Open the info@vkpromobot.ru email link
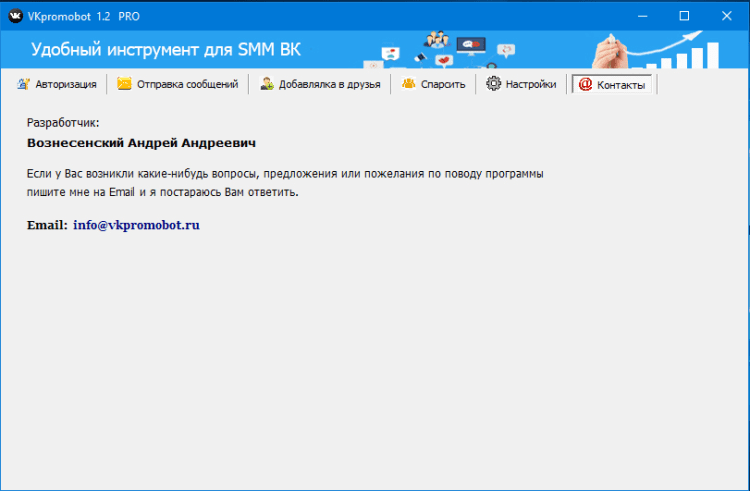 point(136,225)
